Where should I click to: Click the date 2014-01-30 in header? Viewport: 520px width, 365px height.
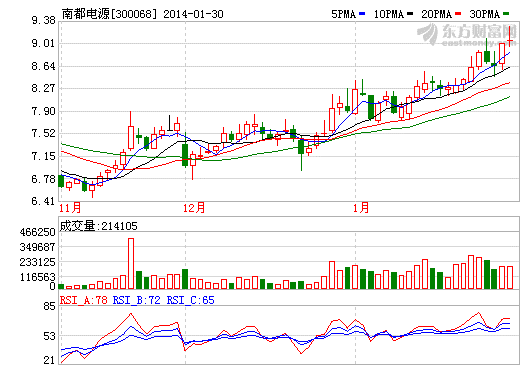click(193, 14)
